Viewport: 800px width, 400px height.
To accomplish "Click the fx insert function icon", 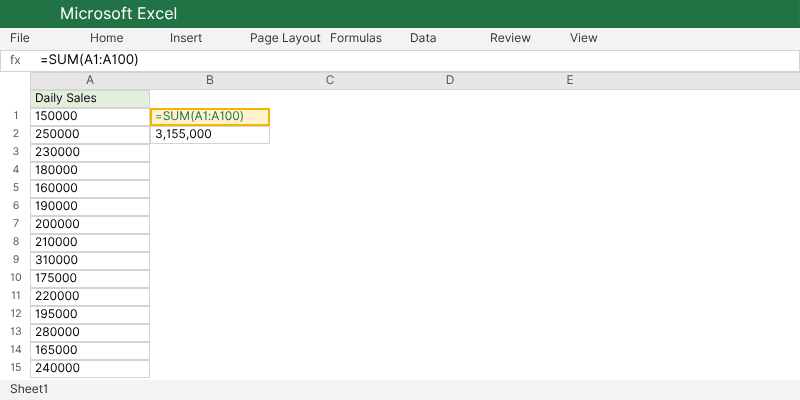I will [15, 60].
